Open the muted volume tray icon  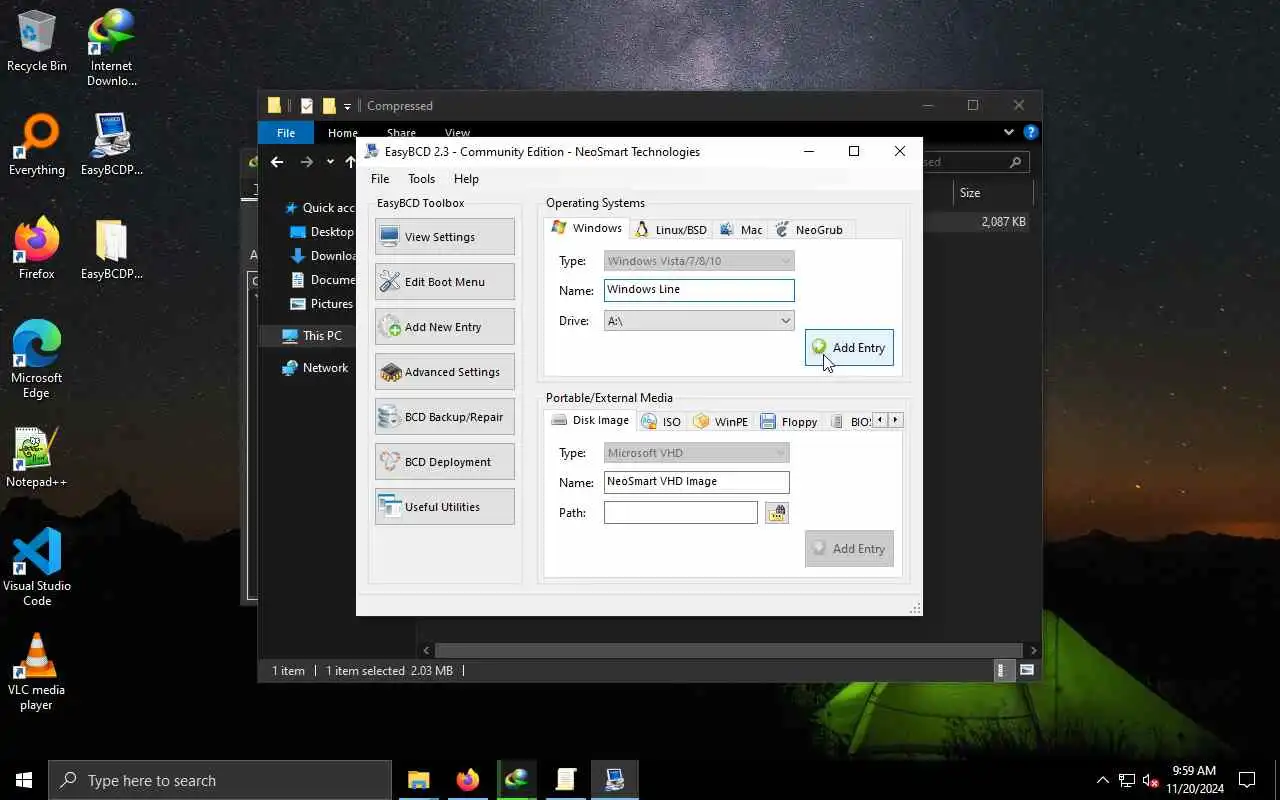1151,780
